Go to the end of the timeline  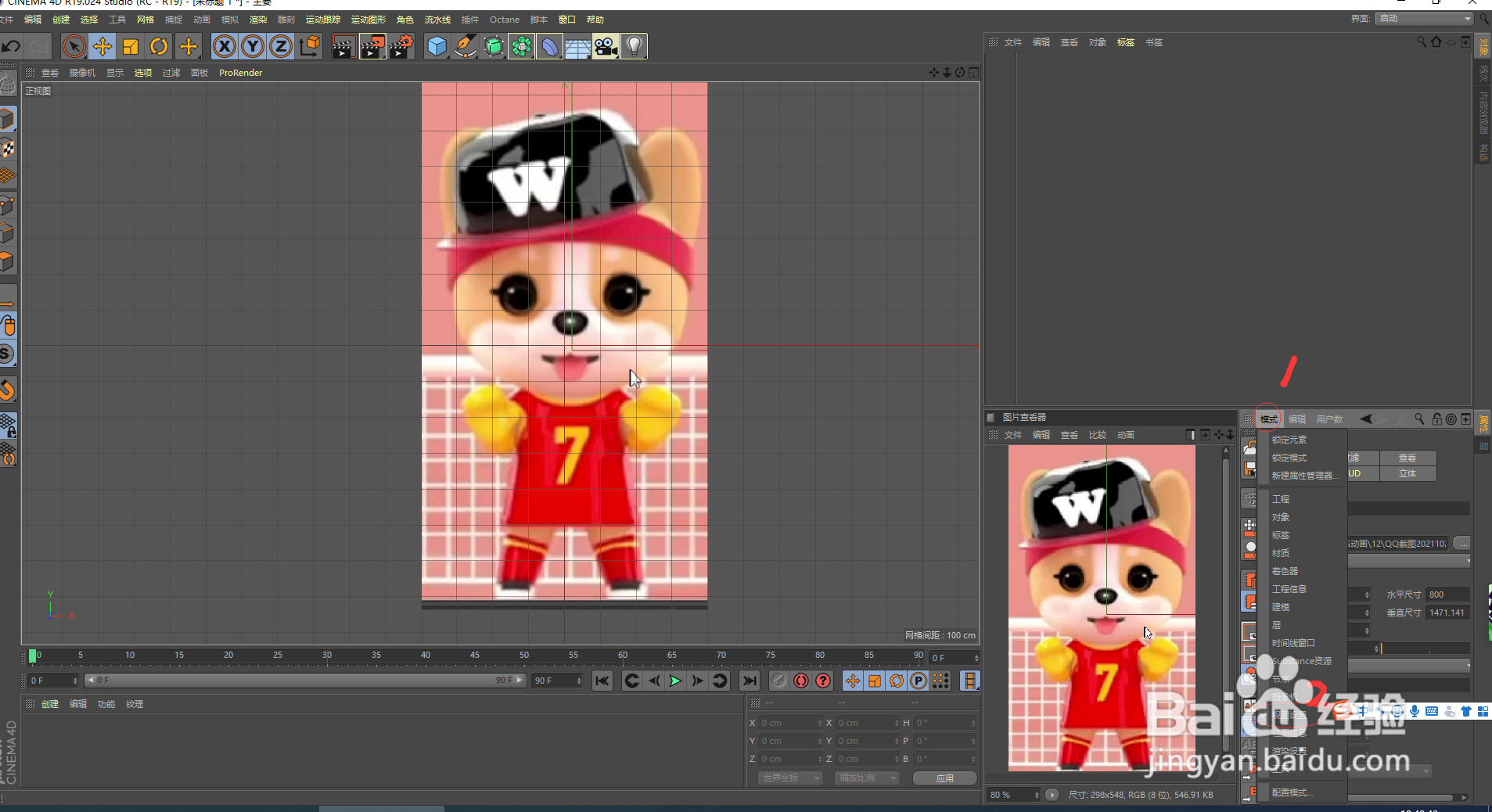tap(750, 681)
